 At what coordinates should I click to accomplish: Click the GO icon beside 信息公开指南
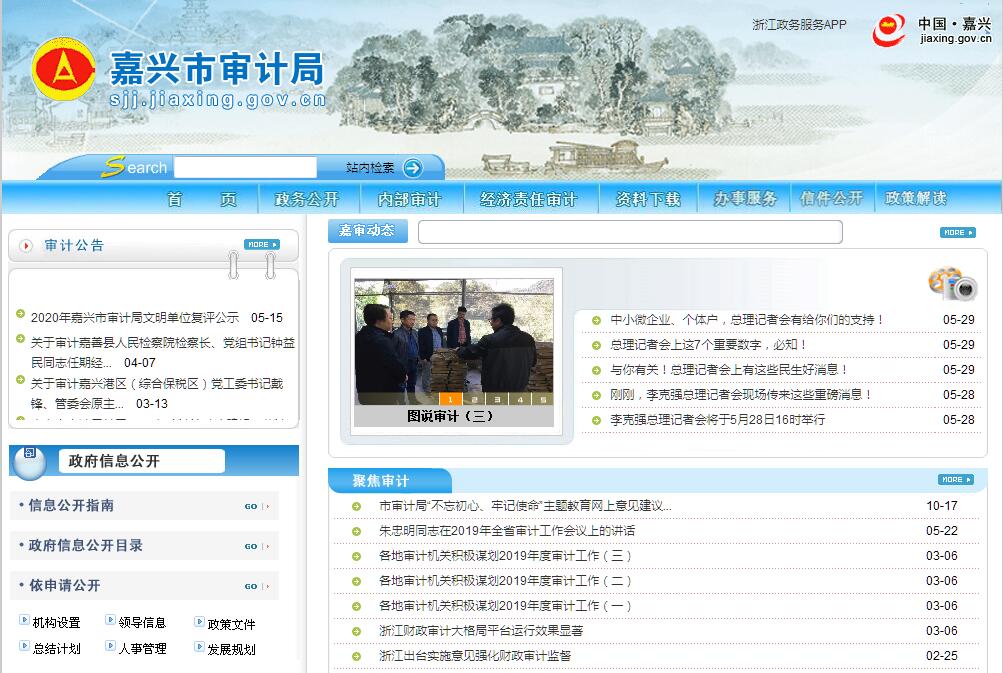pyautogui.click(x=256, y=506)
